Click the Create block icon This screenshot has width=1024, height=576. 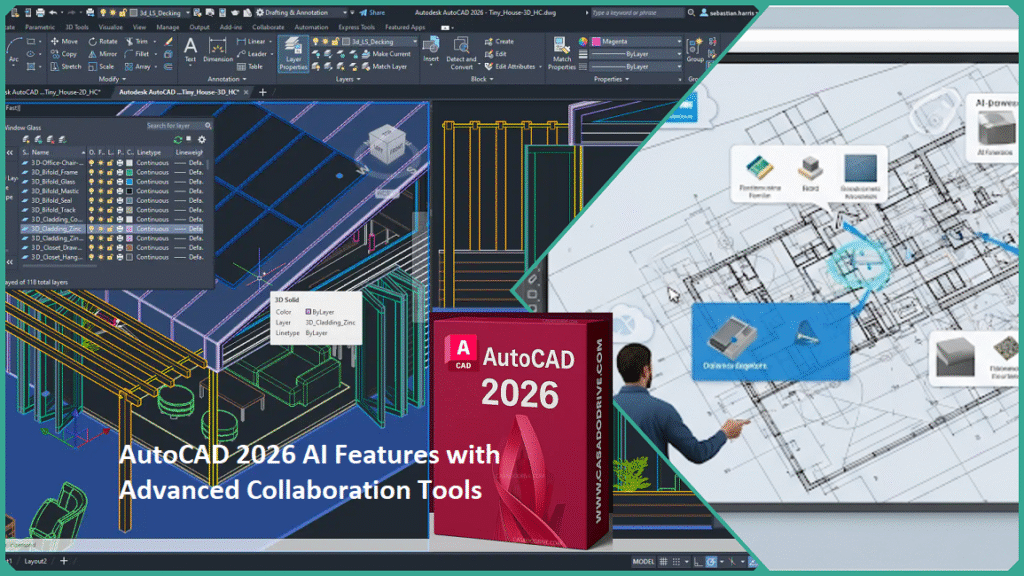click(499, 41)
